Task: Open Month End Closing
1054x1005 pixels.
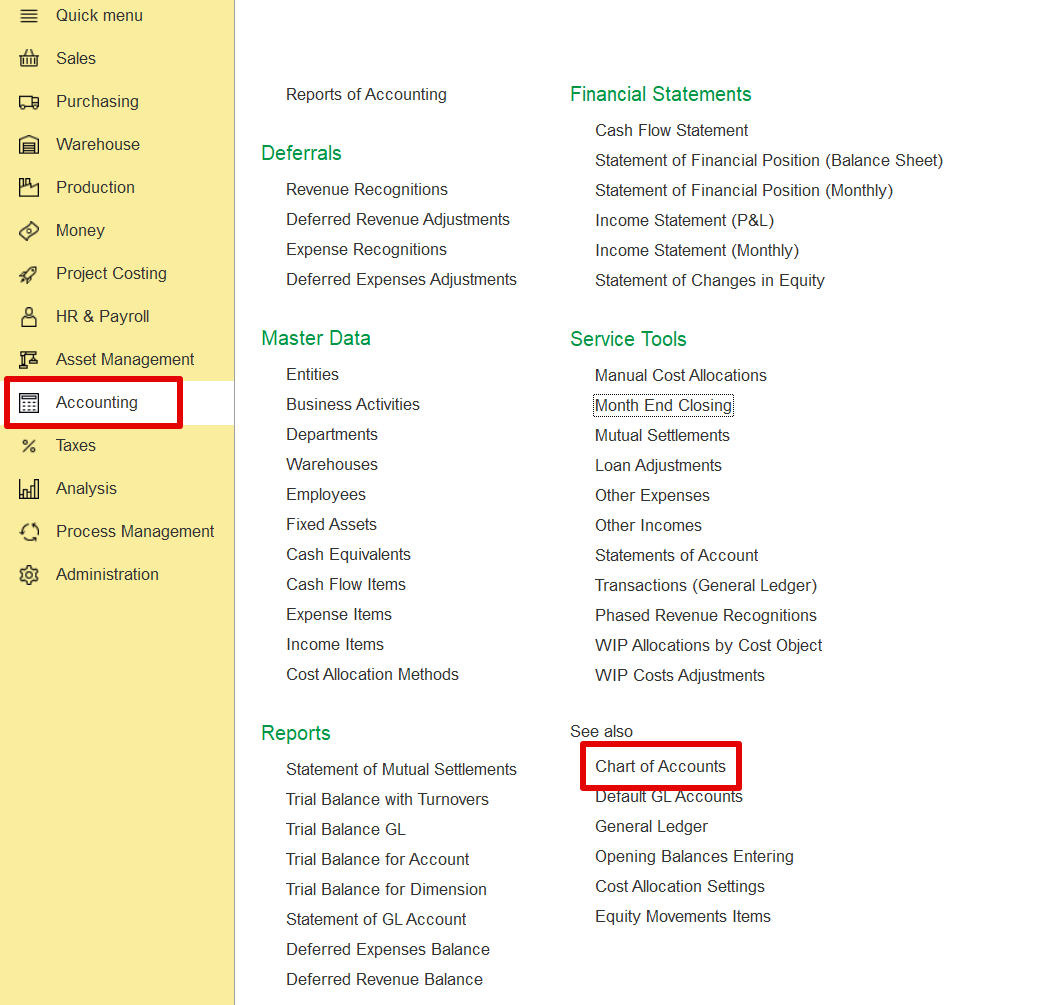Action: point(663,406)
